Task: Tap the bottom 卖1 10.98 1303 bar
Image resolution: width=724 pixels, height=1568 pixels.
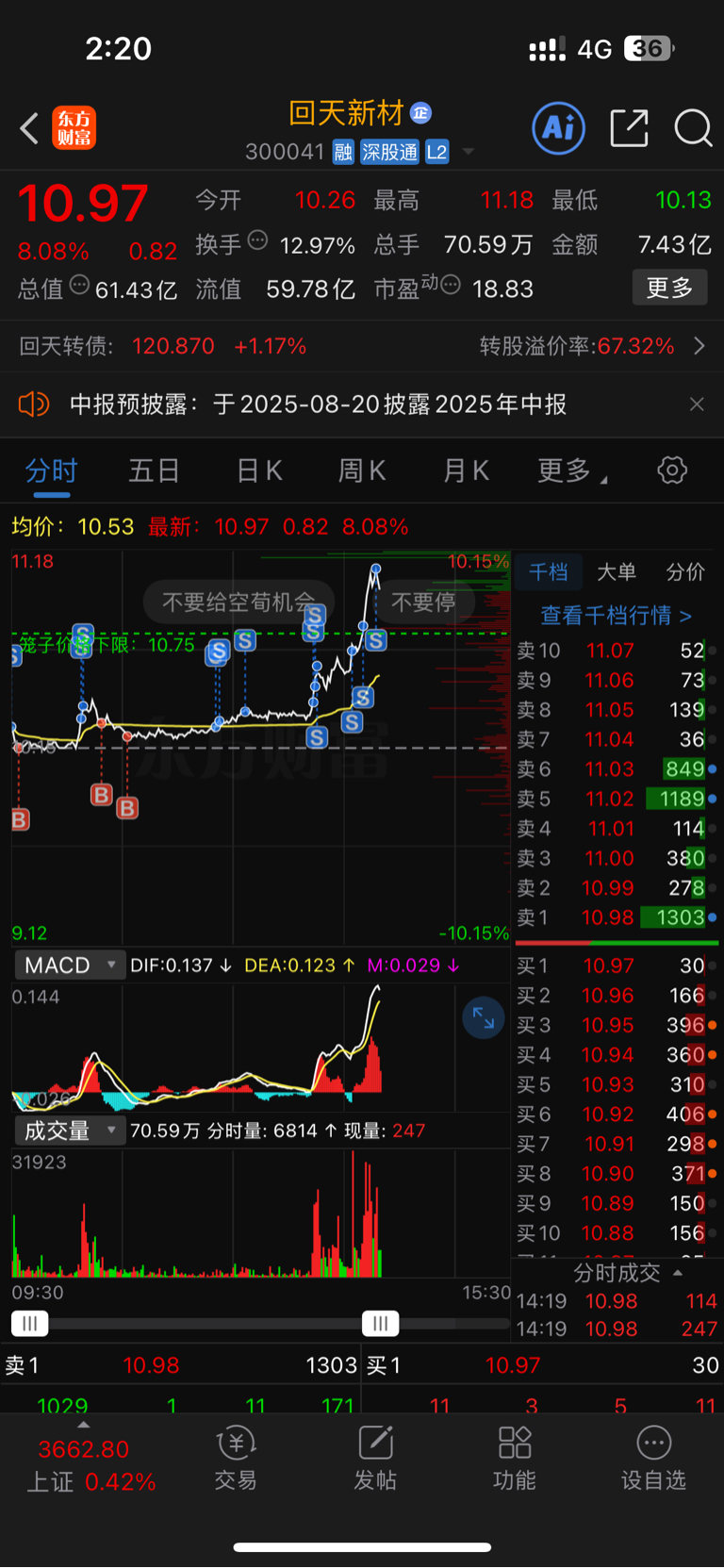Action: pyautogui.click(x=180, y=1365)
